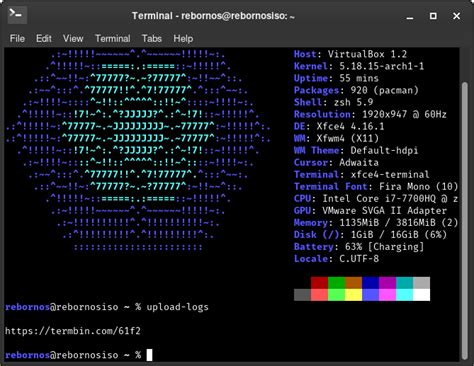
Task: Click the magenta color block
Action: pyautogui.click(x=387, y=295)
